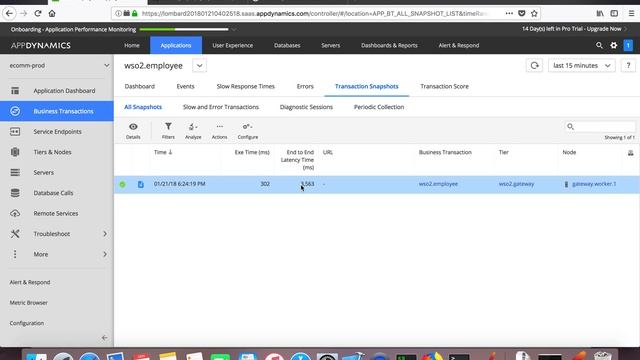Switch to the Events tab
640x360 pixels.
tap(185, 87)
